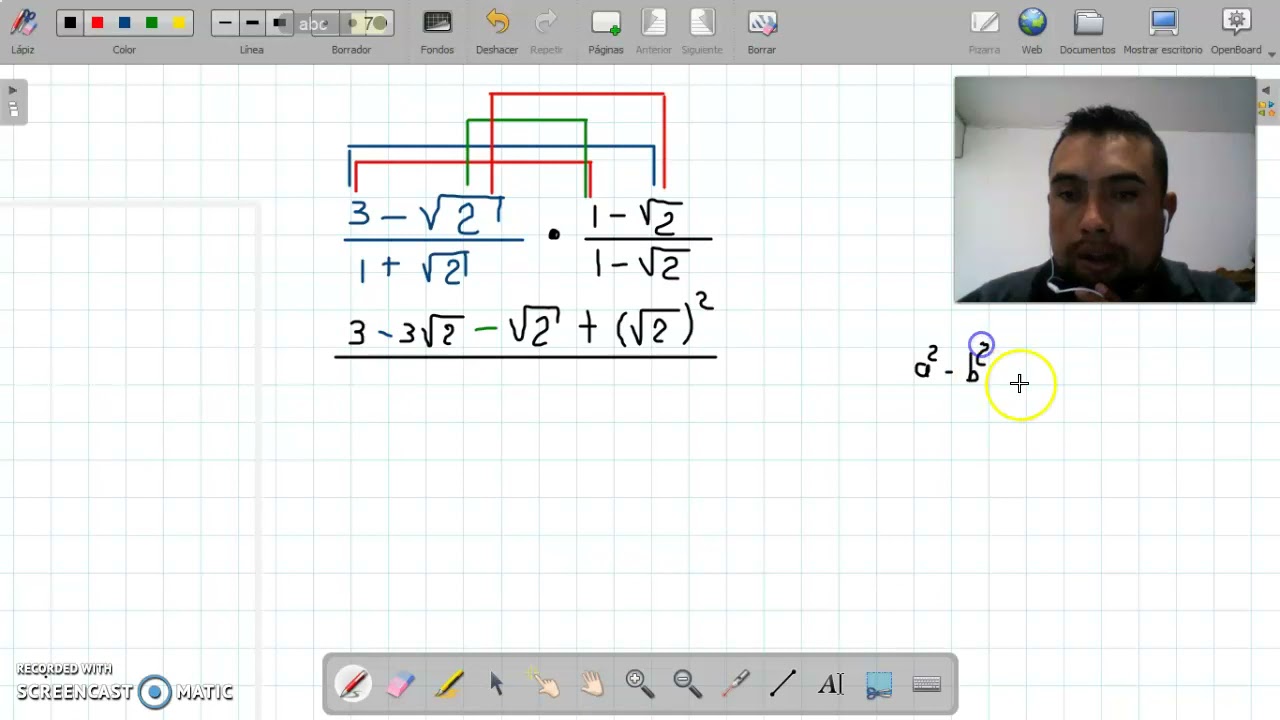Screen dimensions: 1280x720
Task: Click the zoom in magnifier
Action: [640, 684]
